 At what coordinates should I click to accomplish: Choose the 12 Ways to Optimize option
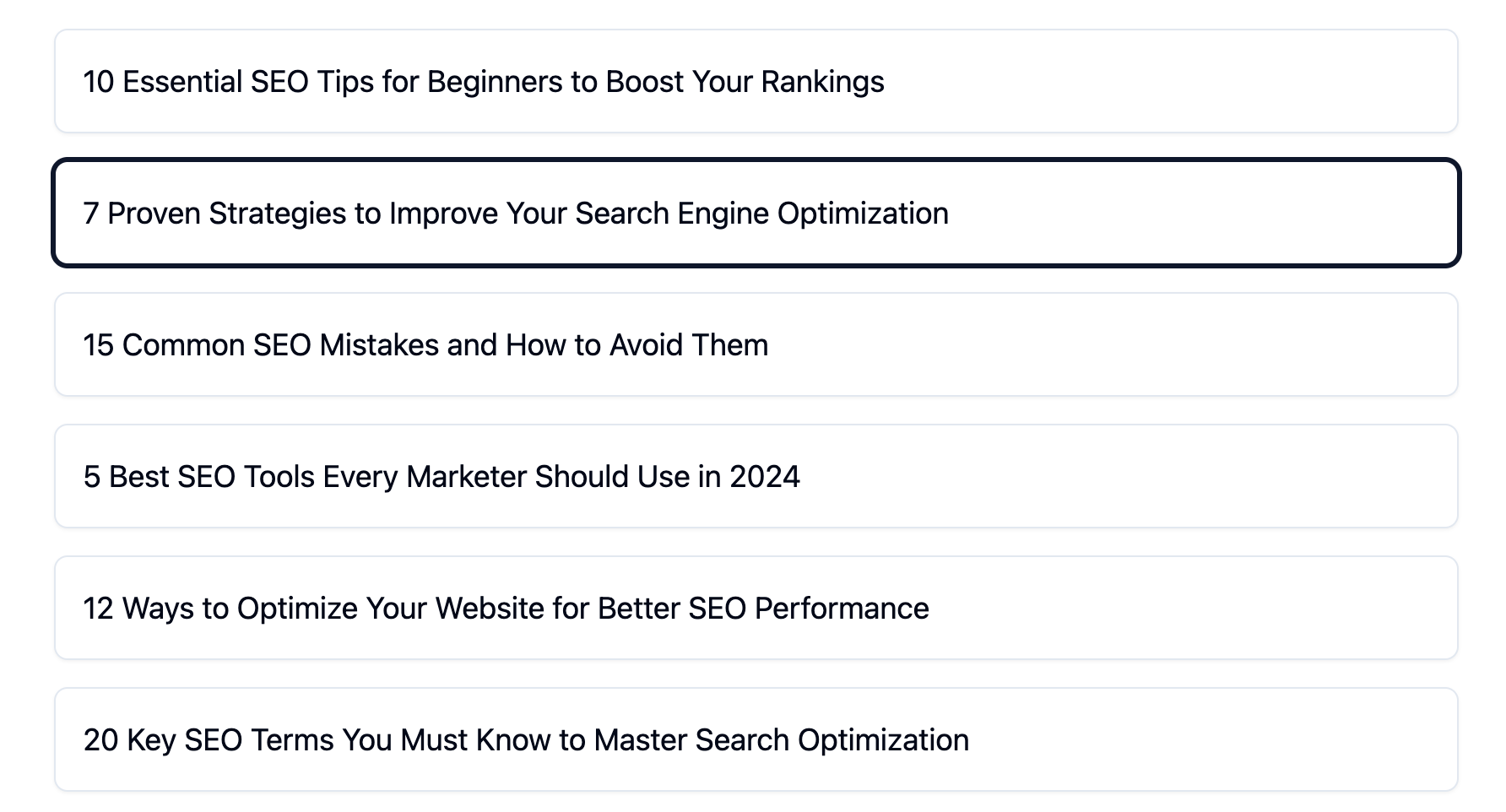click(x=506, y=609)
